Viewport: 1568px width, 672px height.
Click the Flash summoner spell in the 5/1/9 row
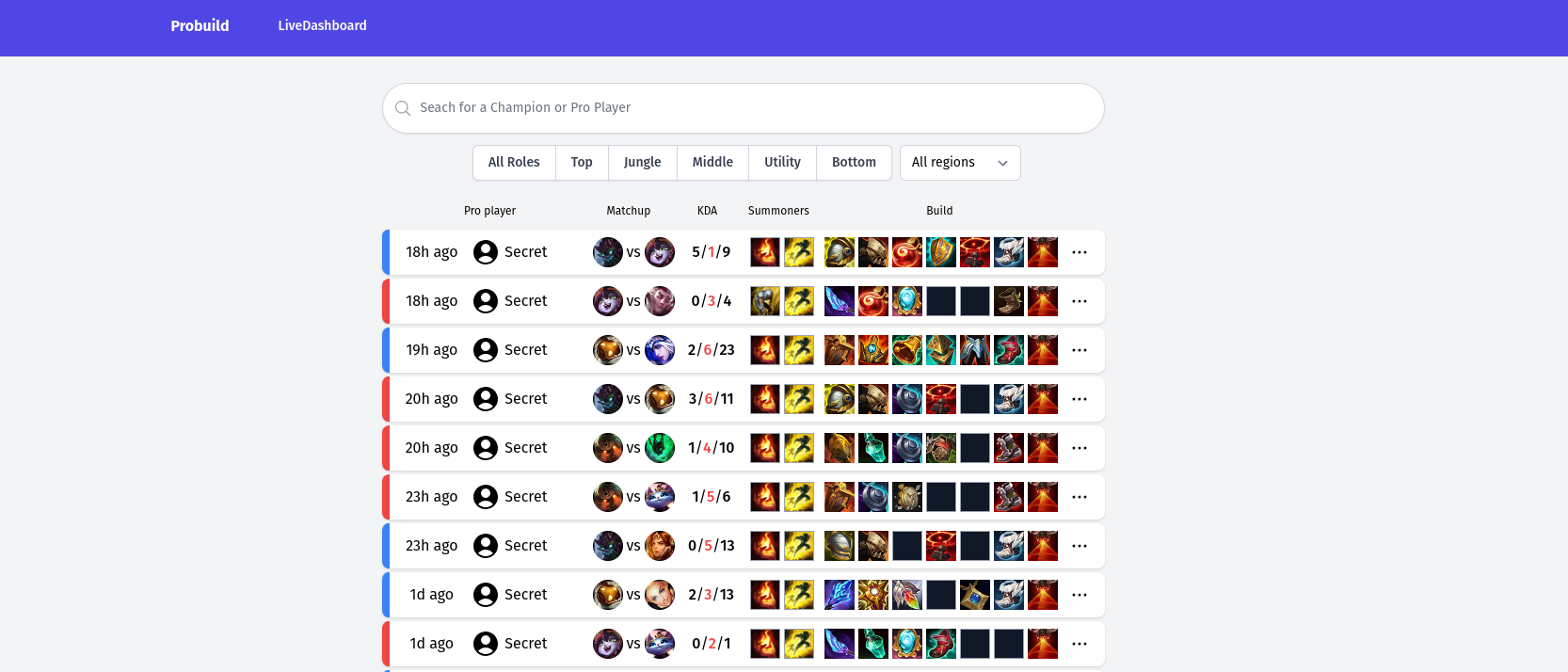coord(799,252)
